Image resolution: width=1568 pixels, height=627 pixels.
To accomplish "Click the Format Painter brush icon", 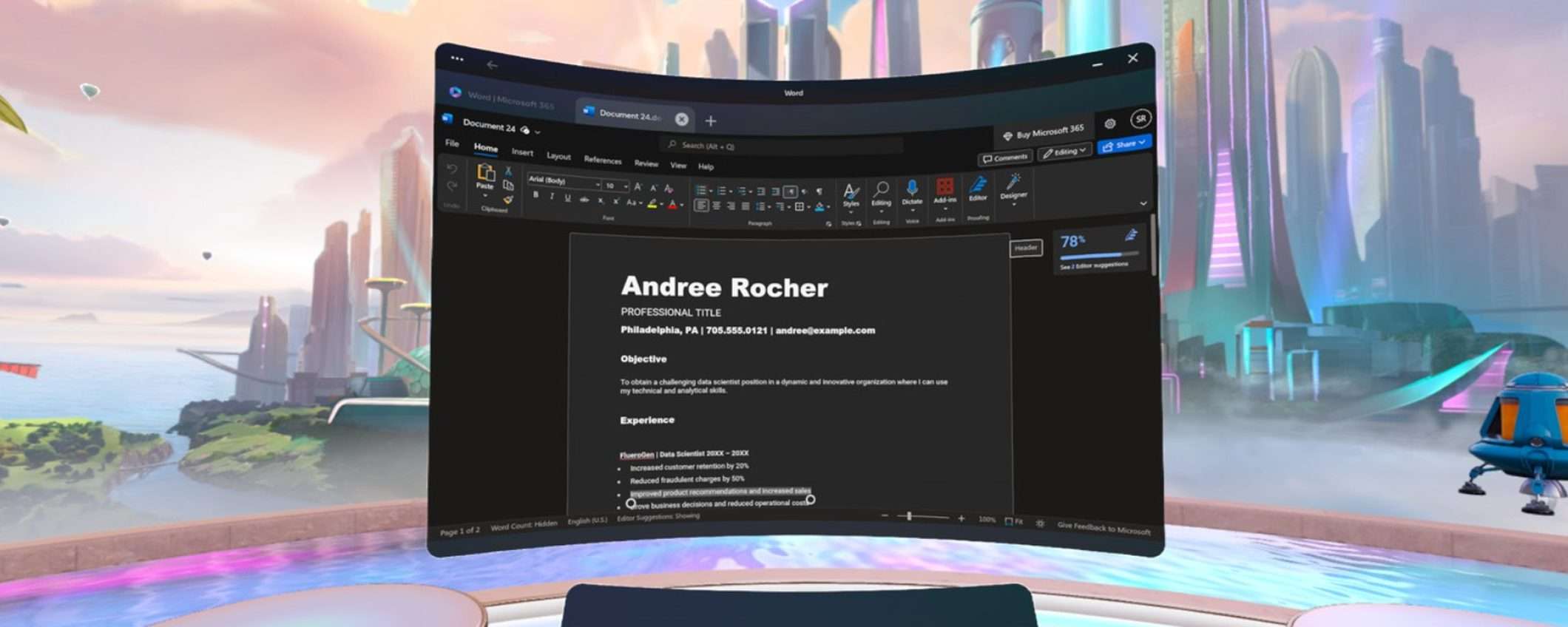I will [508, 200].
